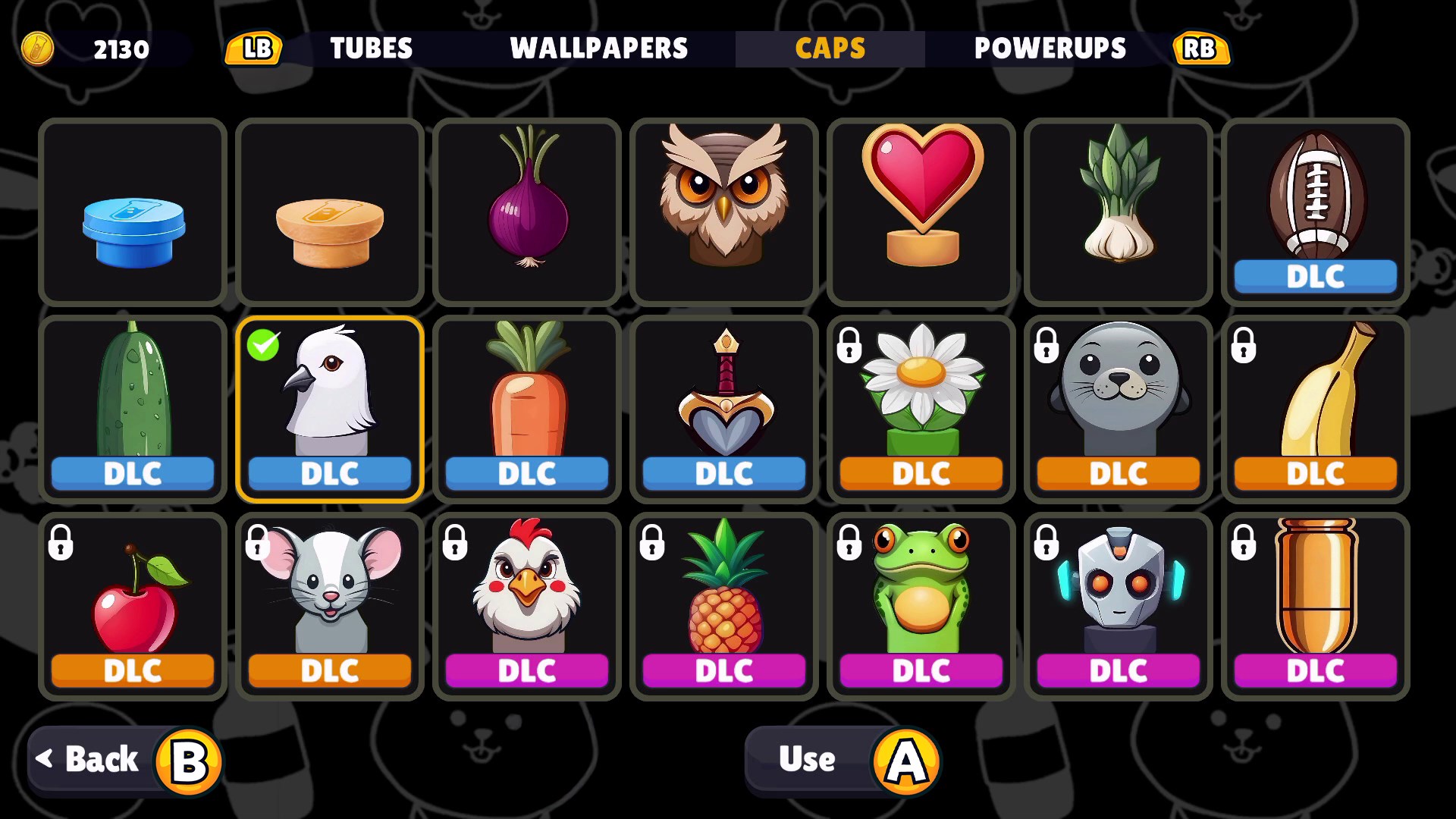The image size is (1456, 819).
Task: Click the gold coin balance
Action: (x=85, y=49)
